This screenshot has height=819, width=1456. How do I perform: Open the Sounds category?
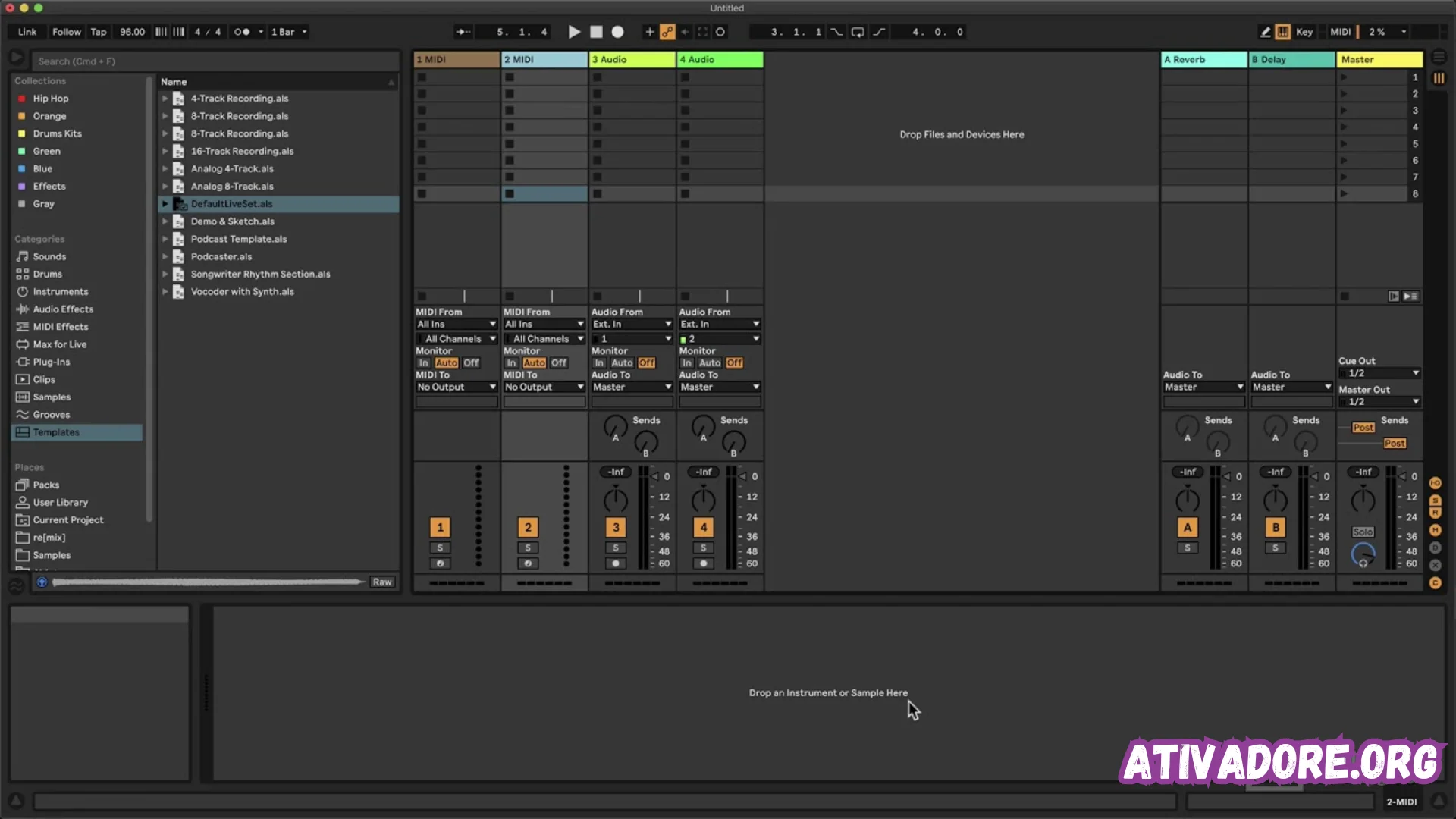pos(49,256)
